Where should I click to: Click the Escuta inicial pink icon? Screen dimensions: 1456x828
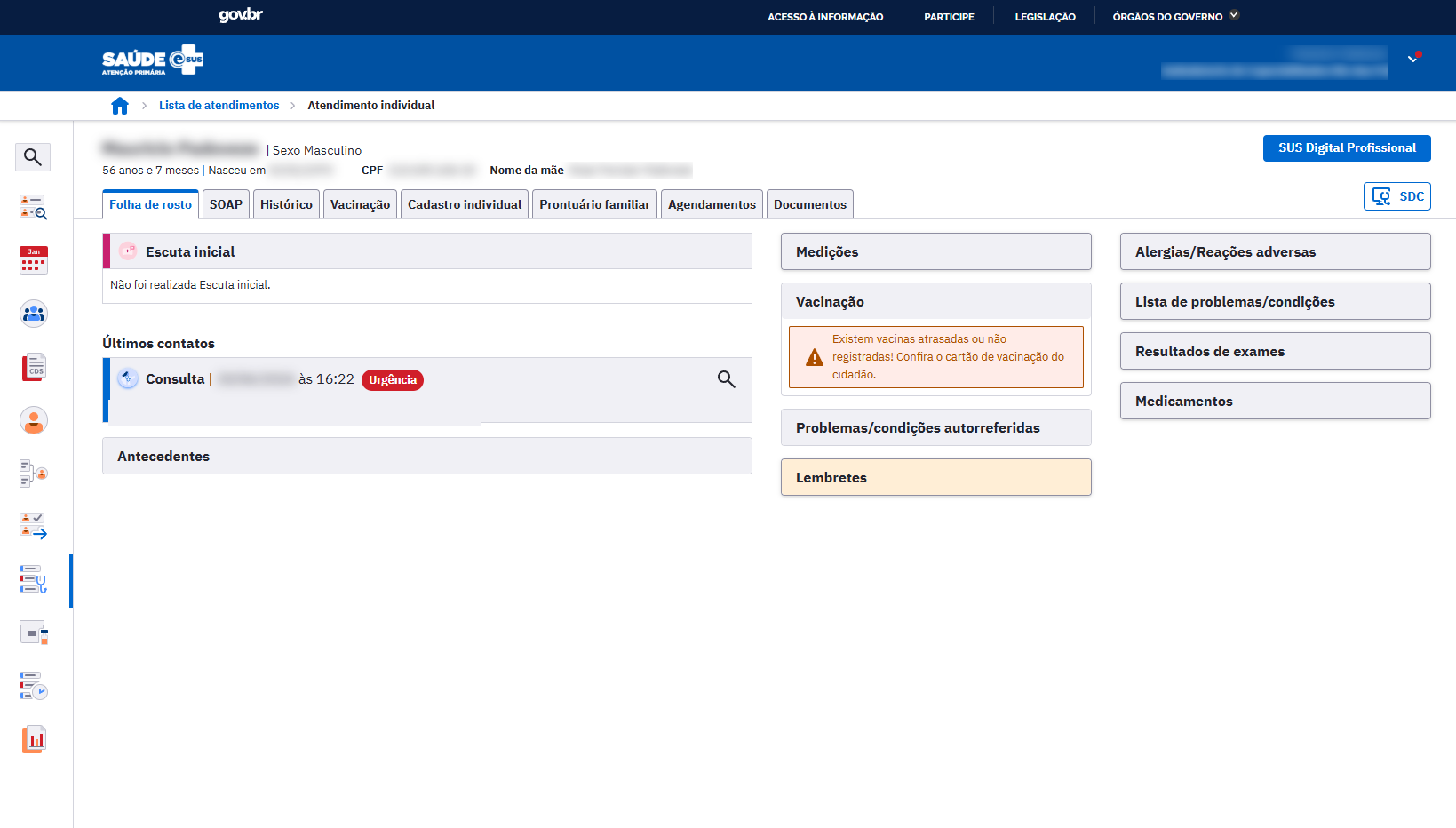(x=128, y=251)
